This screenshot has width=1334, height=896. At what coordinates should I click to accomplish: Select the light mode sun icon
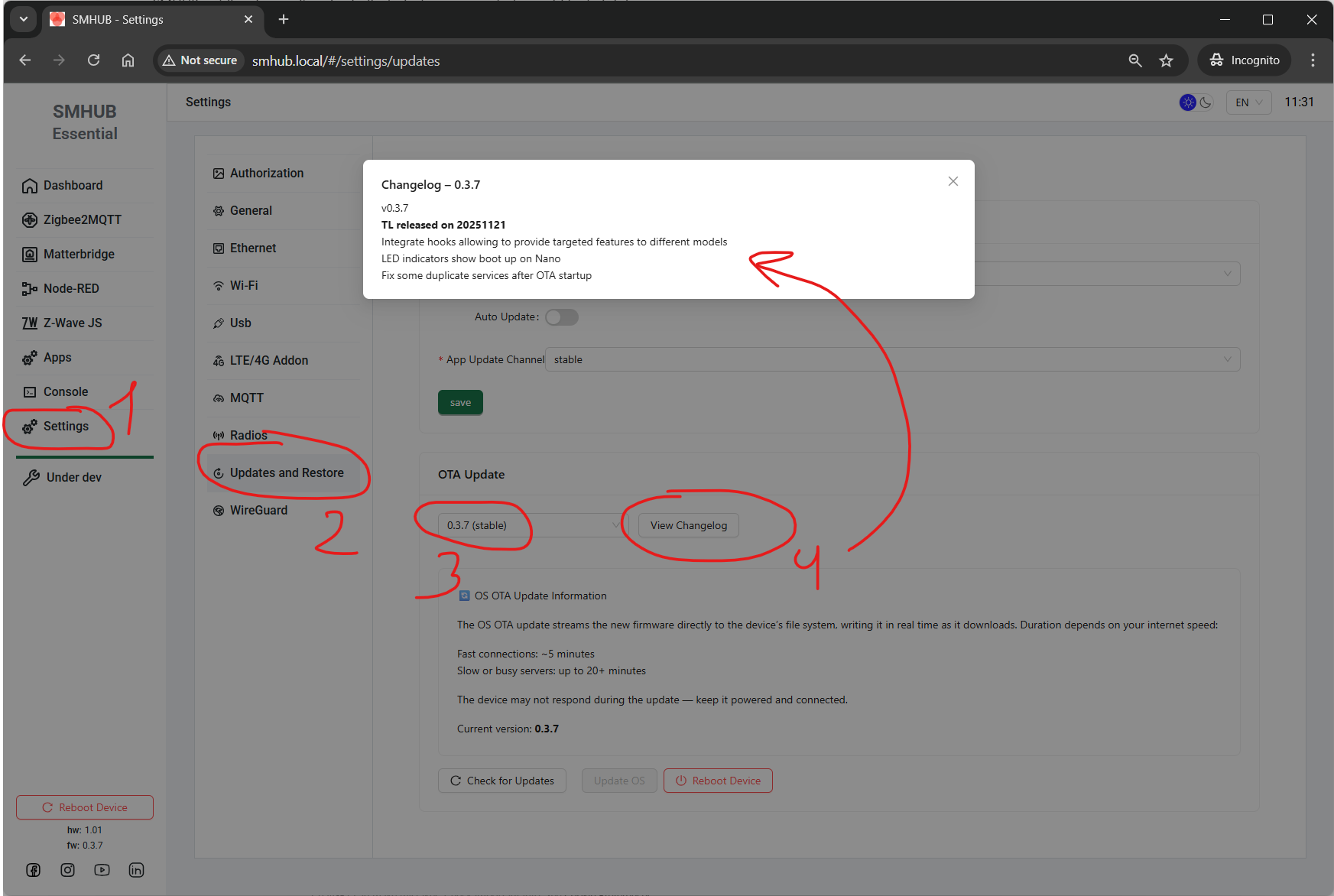(x=1187, y=102)
